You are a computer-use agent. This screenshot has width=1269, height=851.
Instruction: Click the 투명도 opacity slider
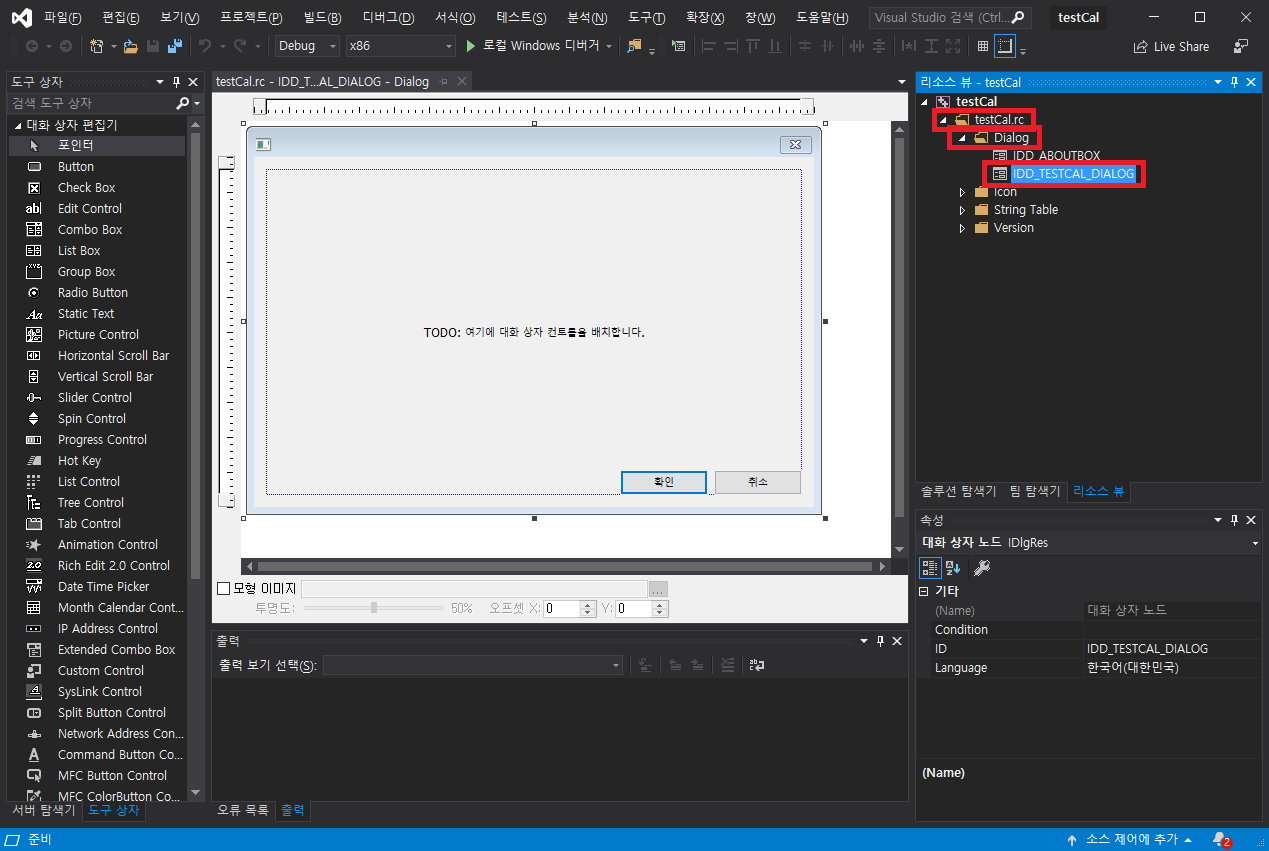click(374, 607)
